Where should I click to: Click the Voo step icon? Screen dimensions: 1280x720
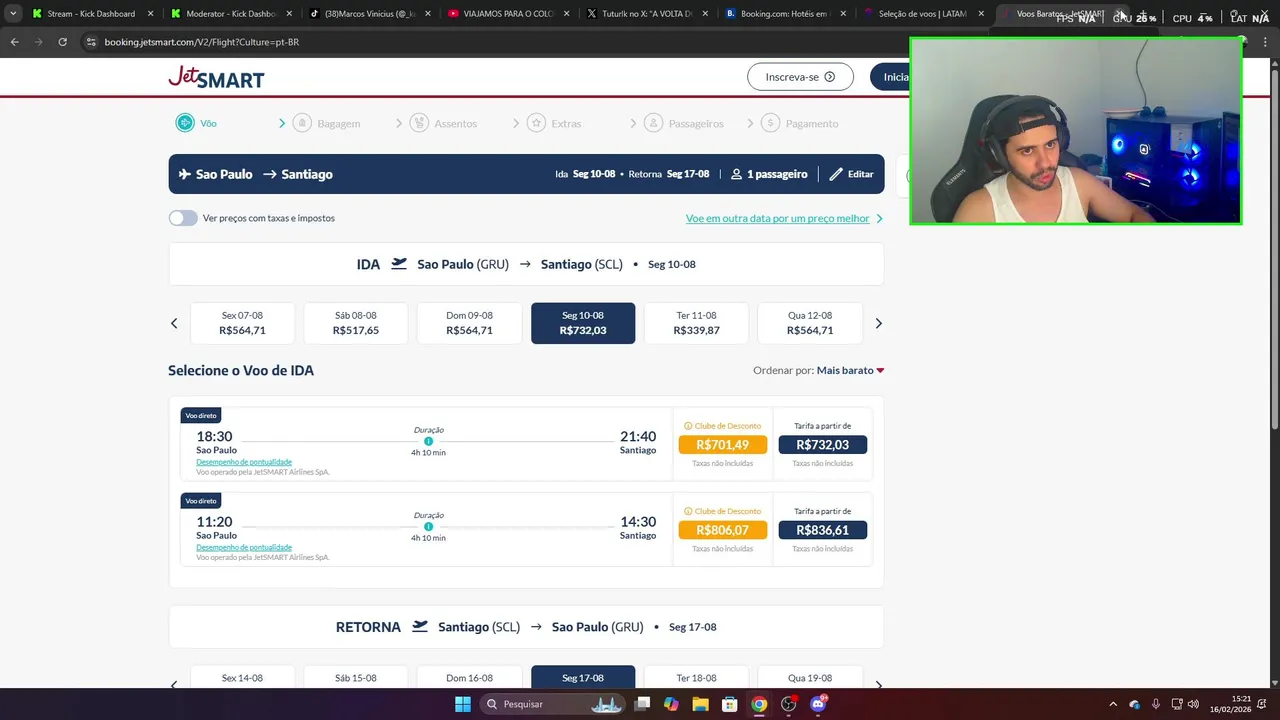[x=185, y=123]
